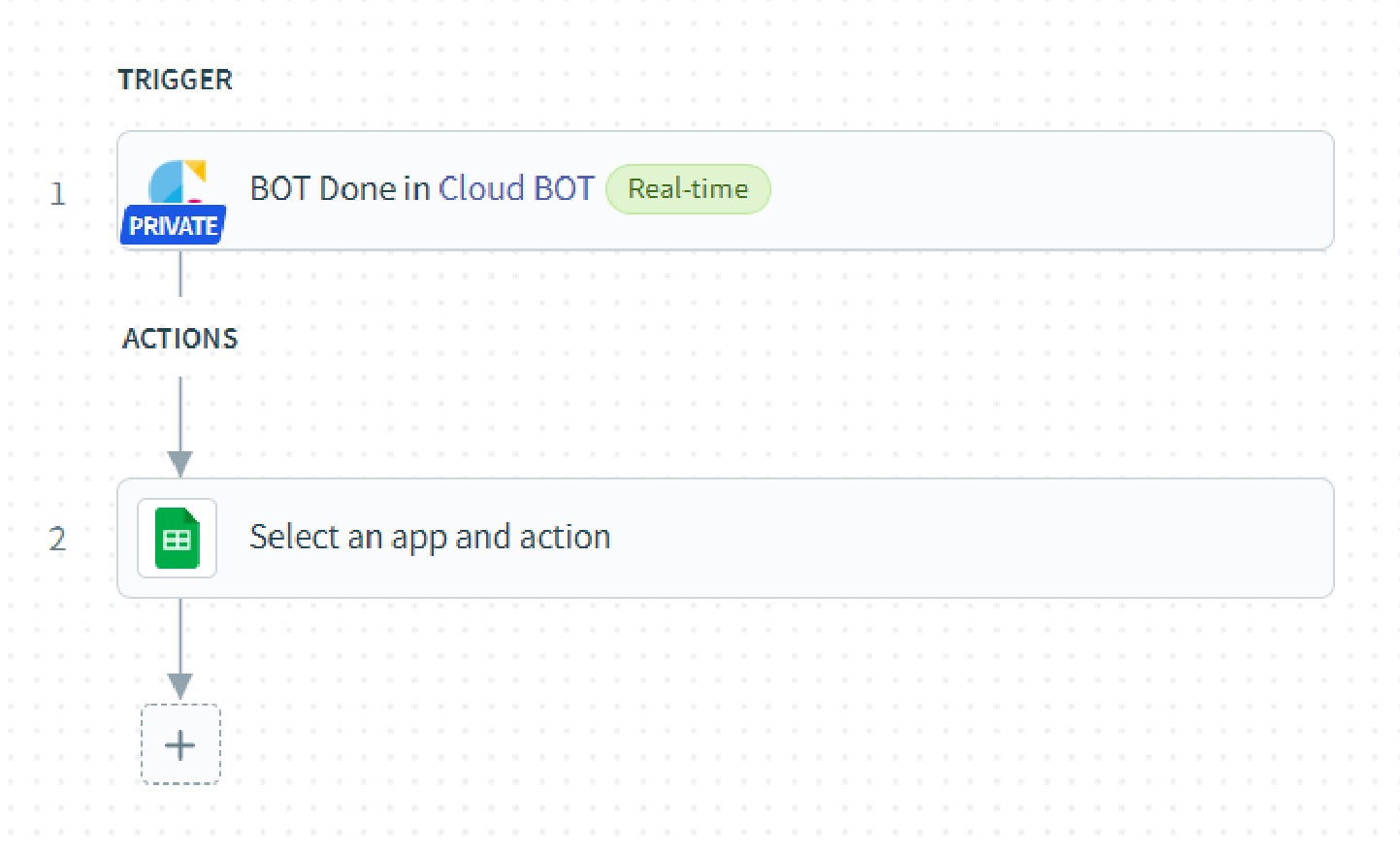Click step number 2
1400x855 pixels.
pyautogui.click(x=58, y=539)
